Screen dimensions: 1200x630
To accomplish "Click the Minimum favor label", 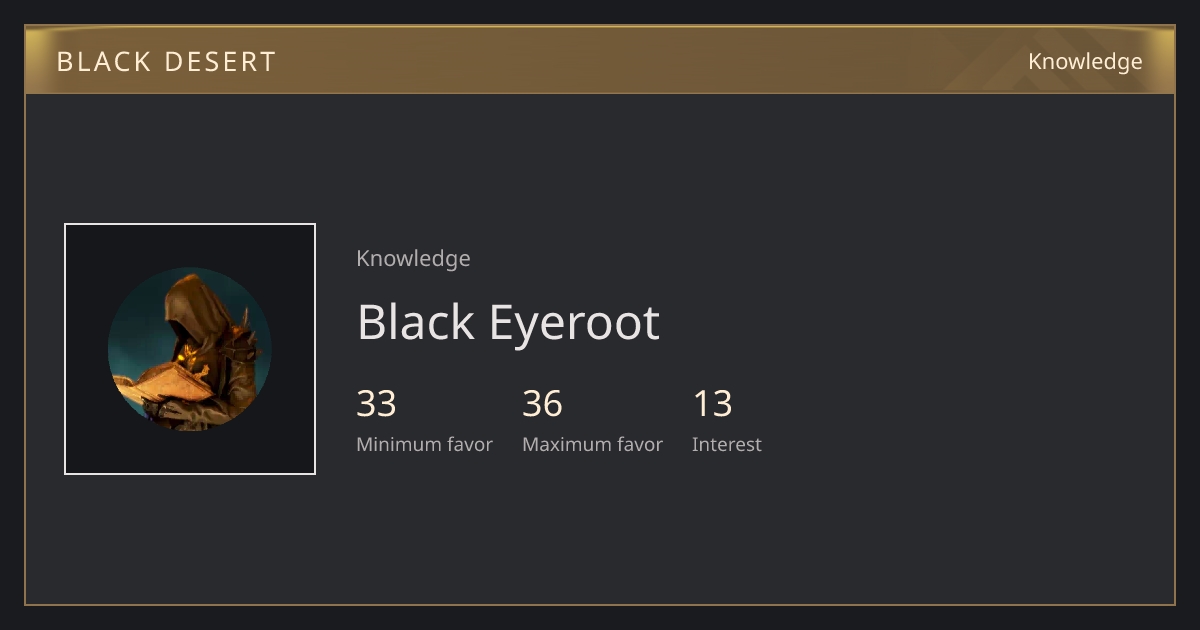I will [x=424, y=444].
